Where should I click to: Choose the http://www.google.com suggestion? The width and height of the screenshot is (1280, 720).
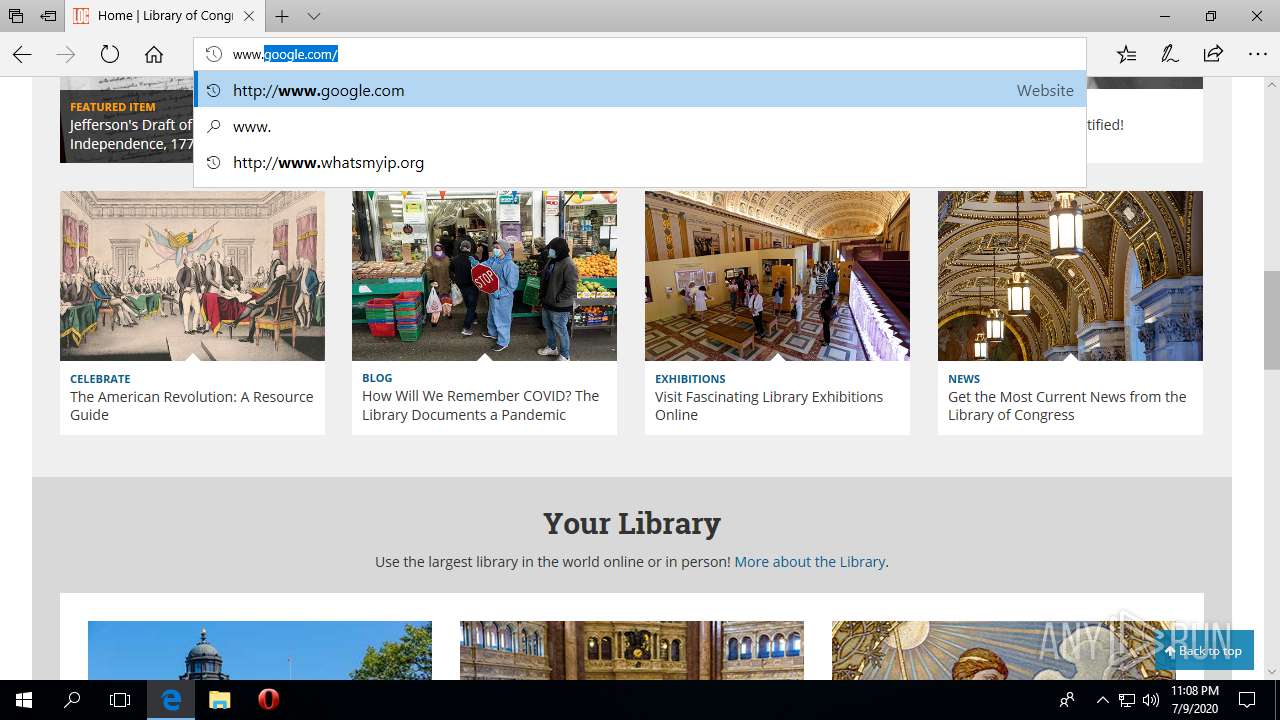click(x=640, y=90)
